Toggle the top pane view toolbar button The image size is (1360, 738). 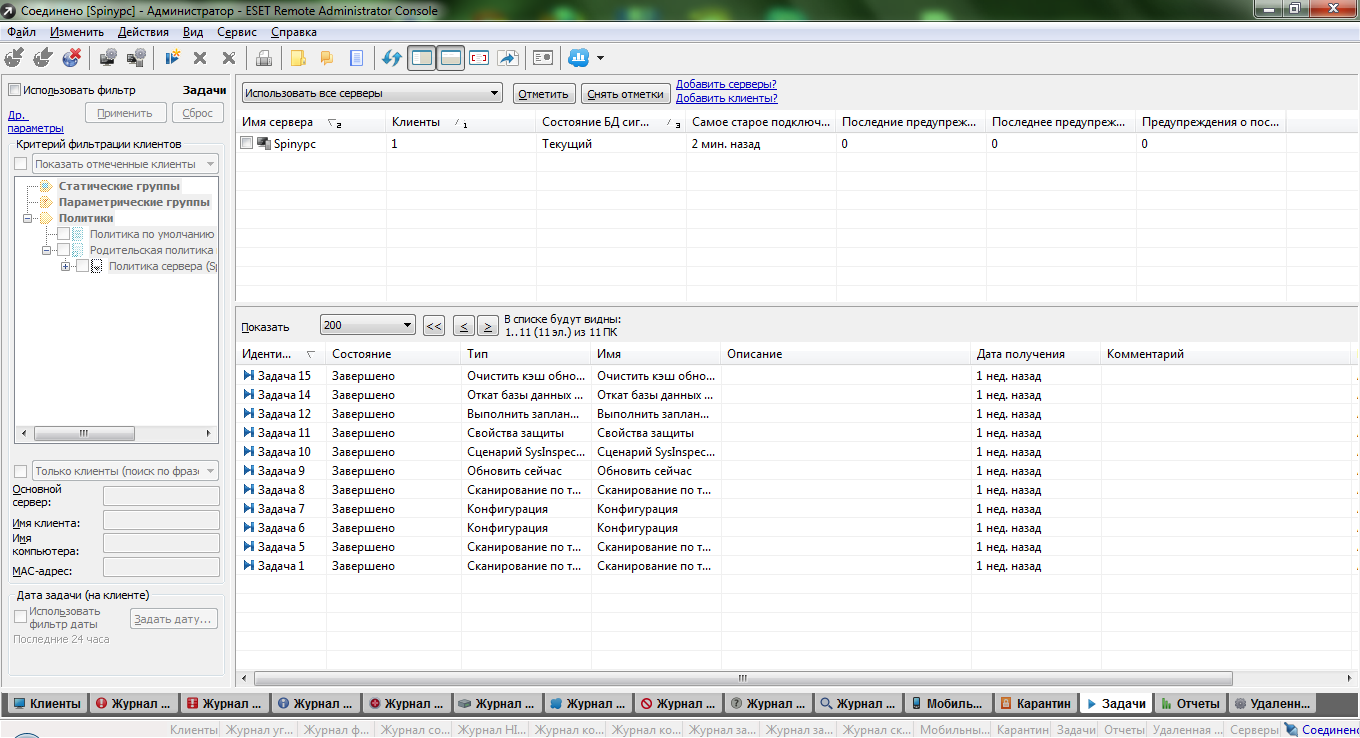pyautogui.click(x=450, y=58)
